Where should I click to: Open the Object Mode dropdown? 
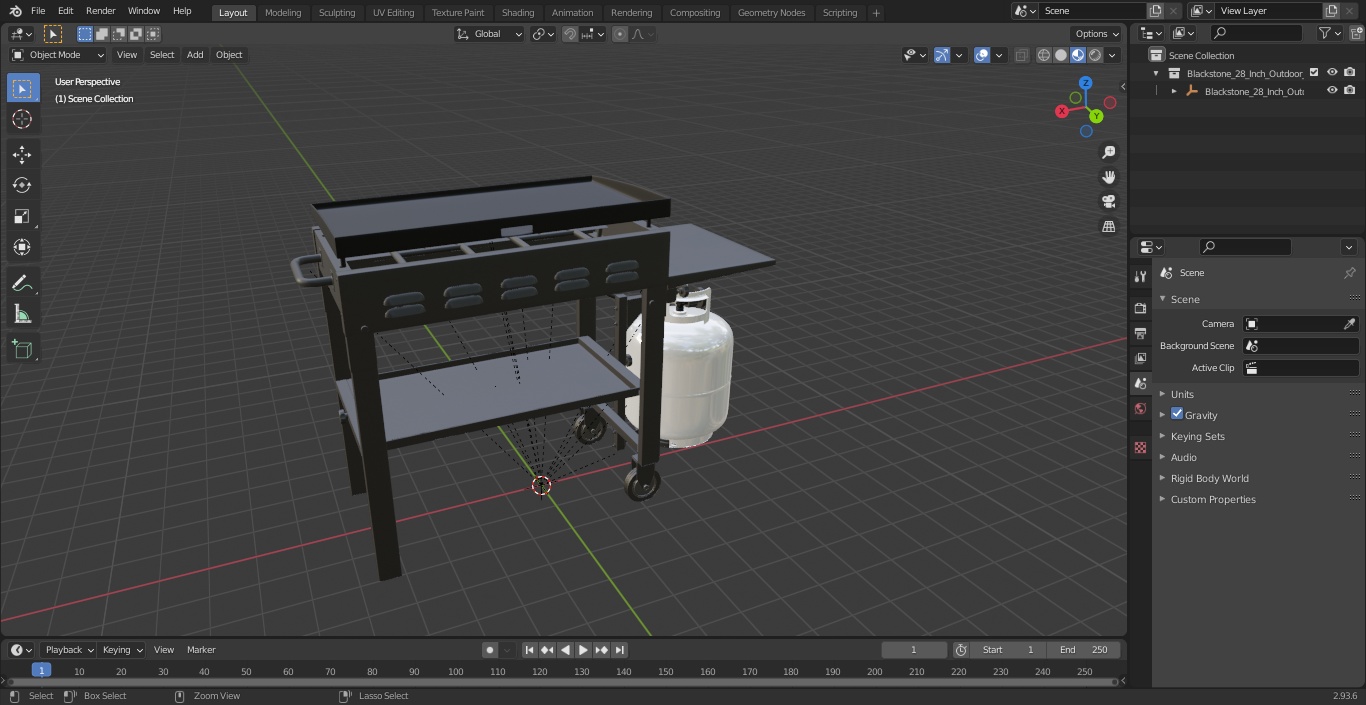[x=57, y=55]
